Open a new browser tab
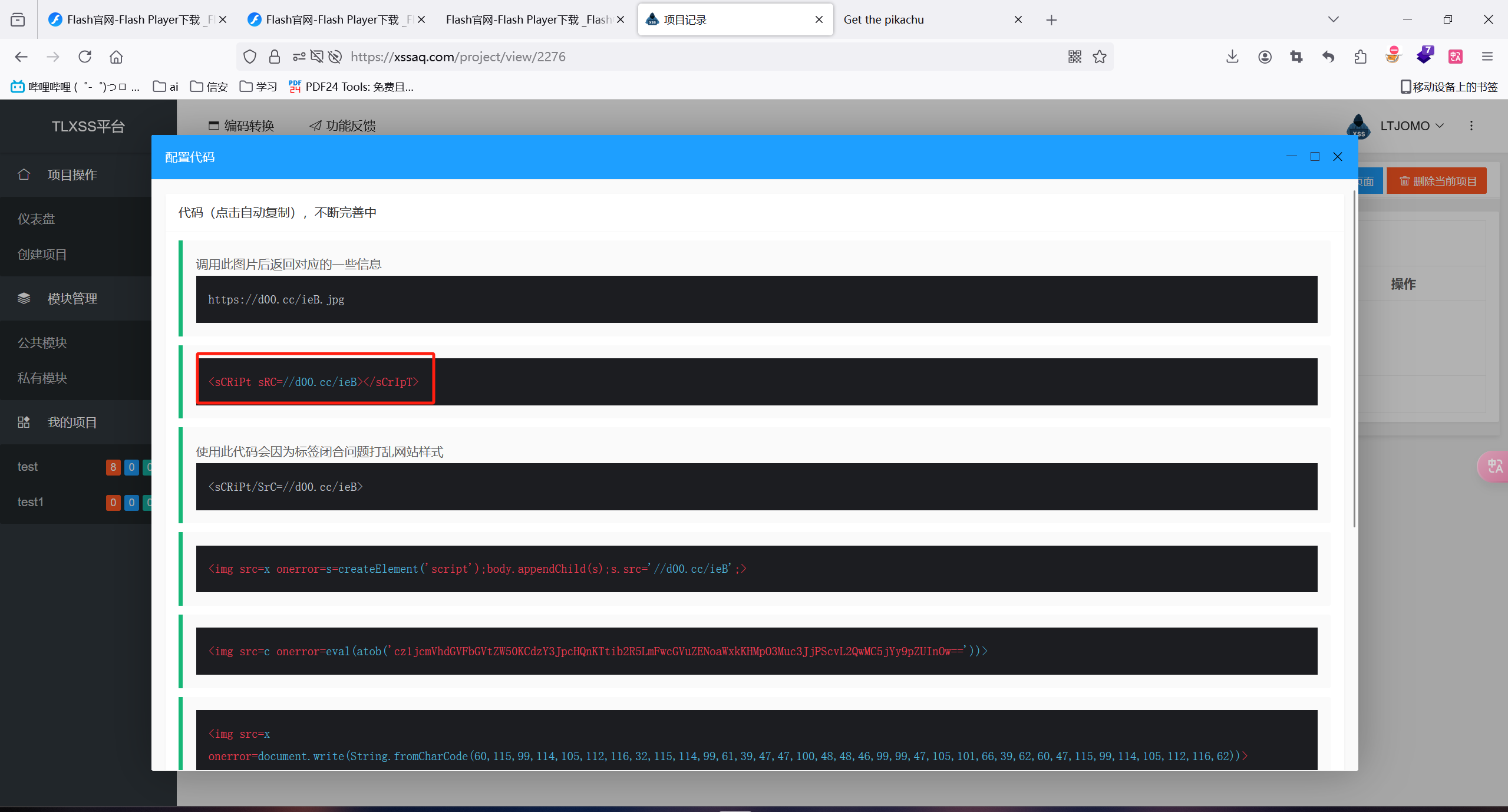 tap(1051, 20)
